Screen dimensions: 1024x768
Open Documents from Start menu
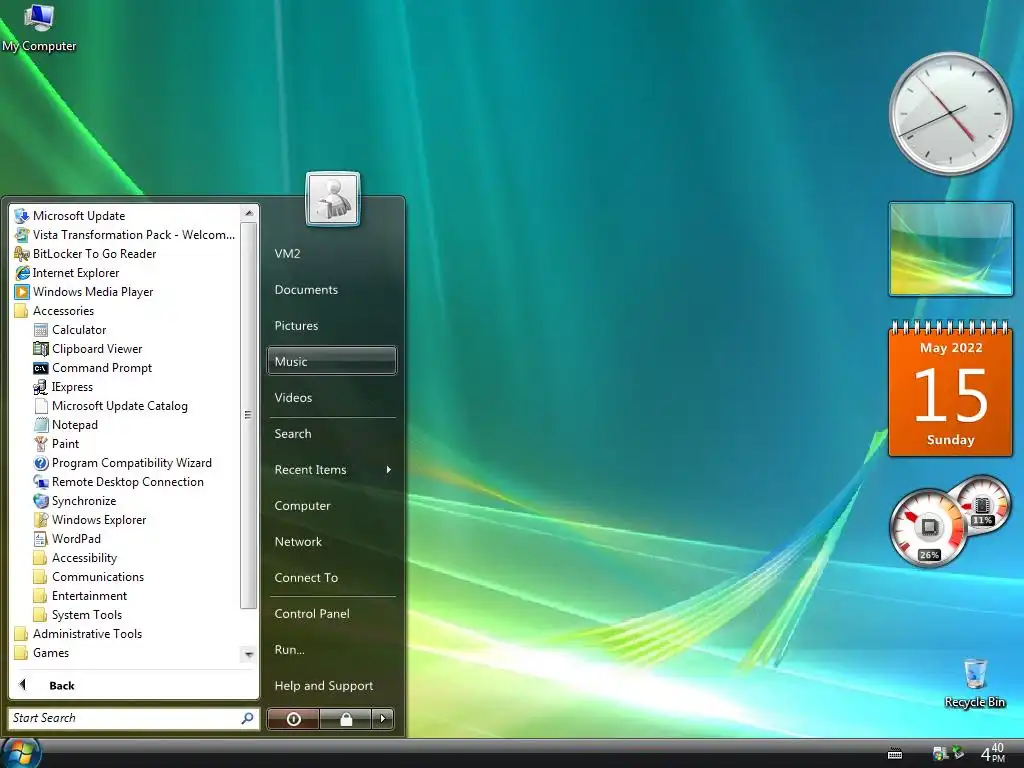(332, 289)
